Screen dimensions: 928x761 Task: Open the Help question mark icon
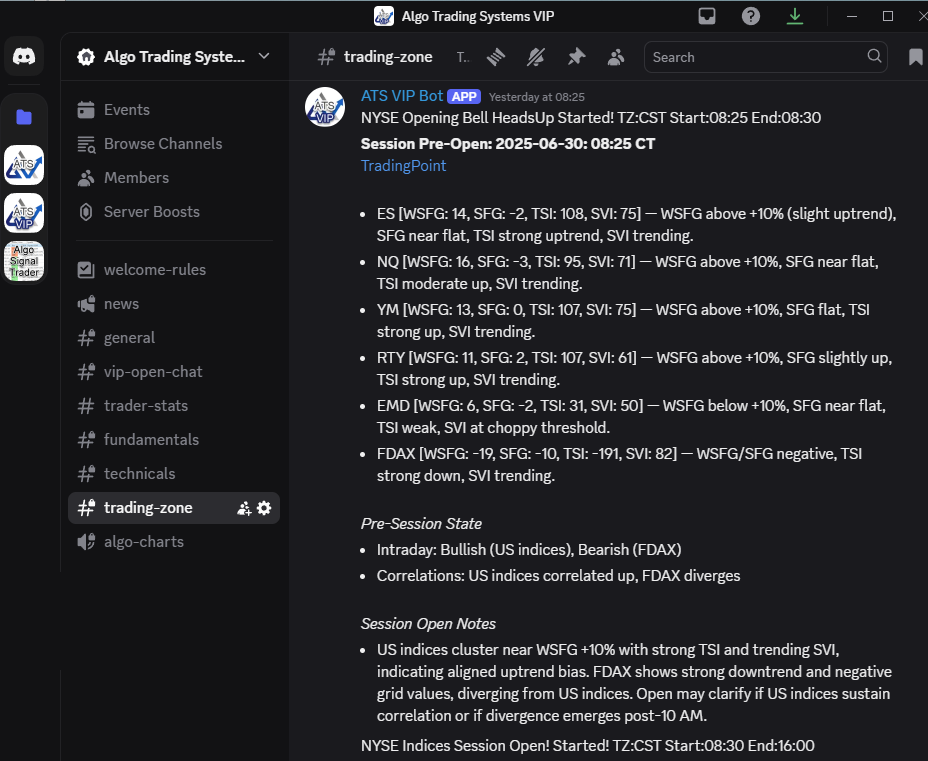751,16
